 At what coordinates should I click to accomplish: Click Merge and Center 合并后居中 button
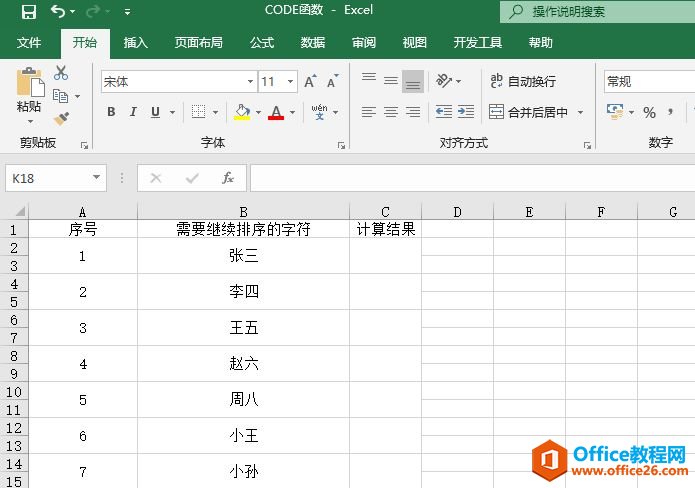pyautogui.click(x=528, y=112)
